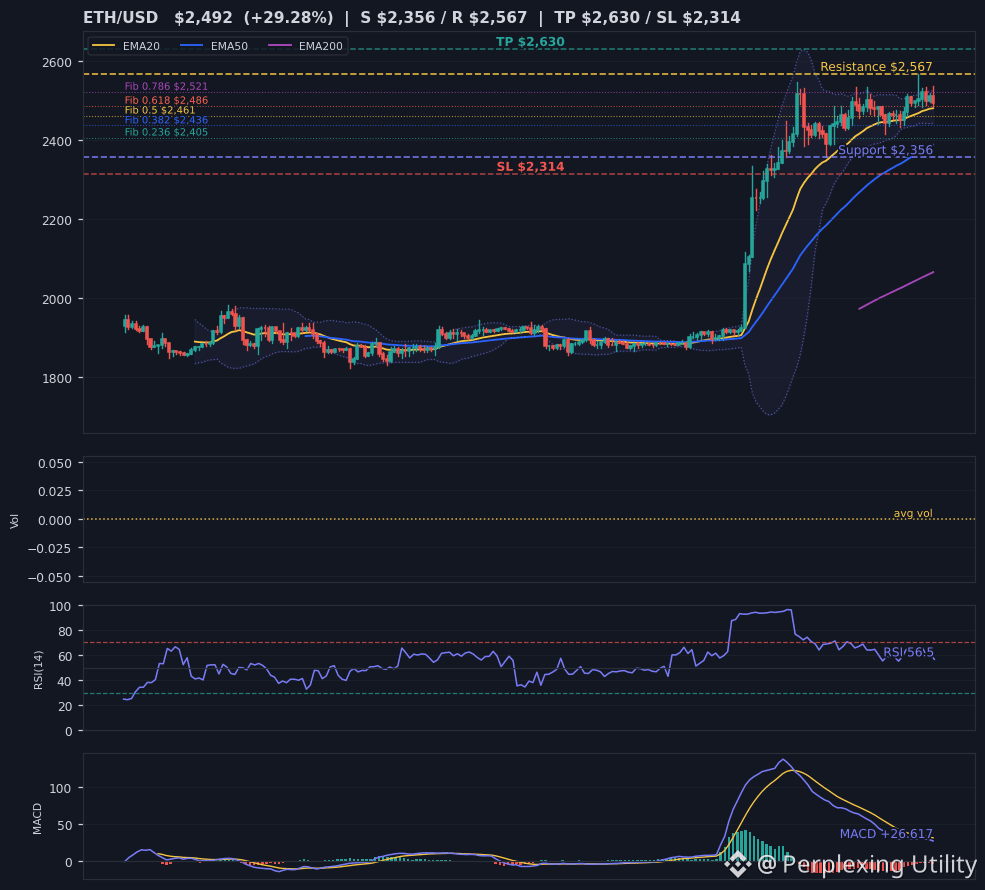Click the $2,492 price in title
The height and width of the screenshot is (890, 985).
click(204, 18)
